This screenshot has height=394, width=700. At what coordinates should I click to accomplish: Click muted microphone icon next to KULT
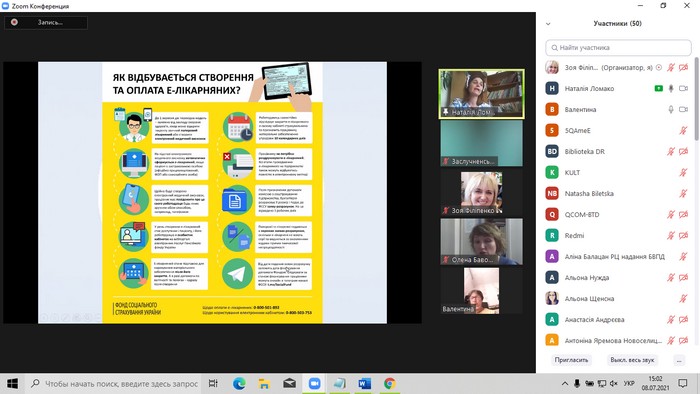683,172
